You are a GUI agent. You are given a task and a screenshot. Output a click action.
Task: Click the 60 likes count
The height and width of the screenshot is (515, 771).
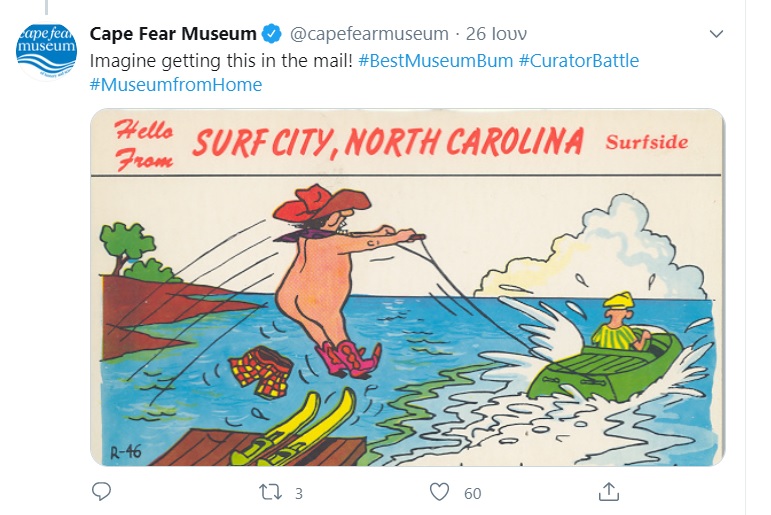[472, 492]
